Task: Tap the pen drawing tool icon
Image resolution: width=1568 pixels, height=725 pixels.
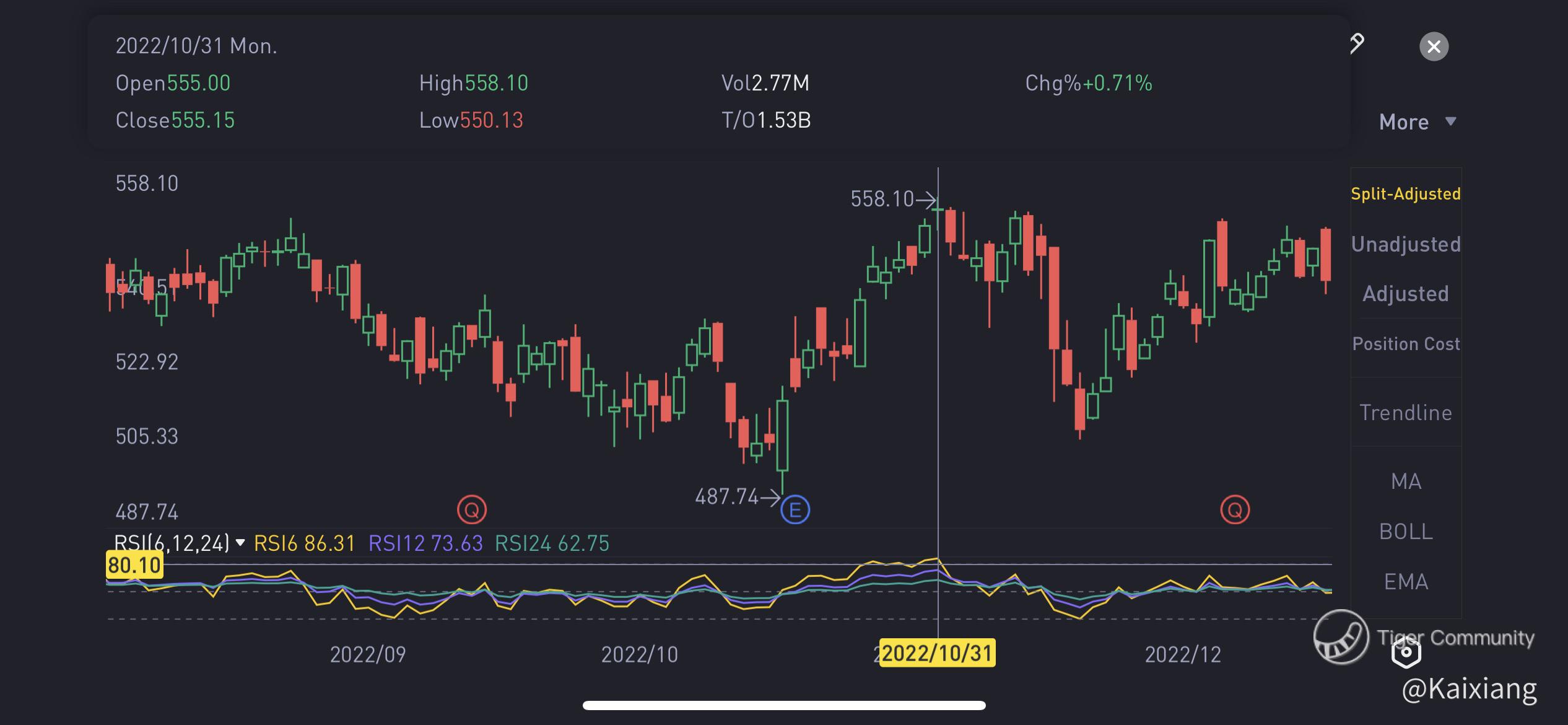Action: click(1357, 43)
